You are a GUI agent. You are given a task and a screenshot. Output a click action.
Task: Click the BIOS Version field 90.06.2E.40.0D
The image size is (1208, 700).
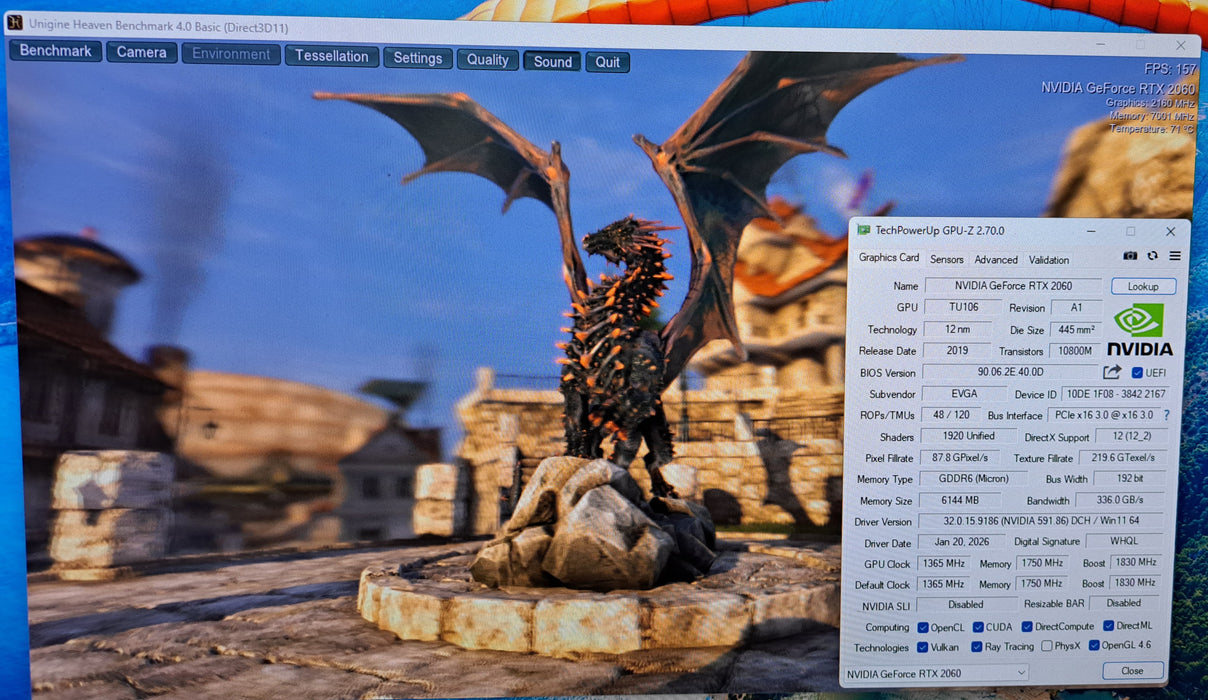pyautogui.click(x=1009, y=372)
